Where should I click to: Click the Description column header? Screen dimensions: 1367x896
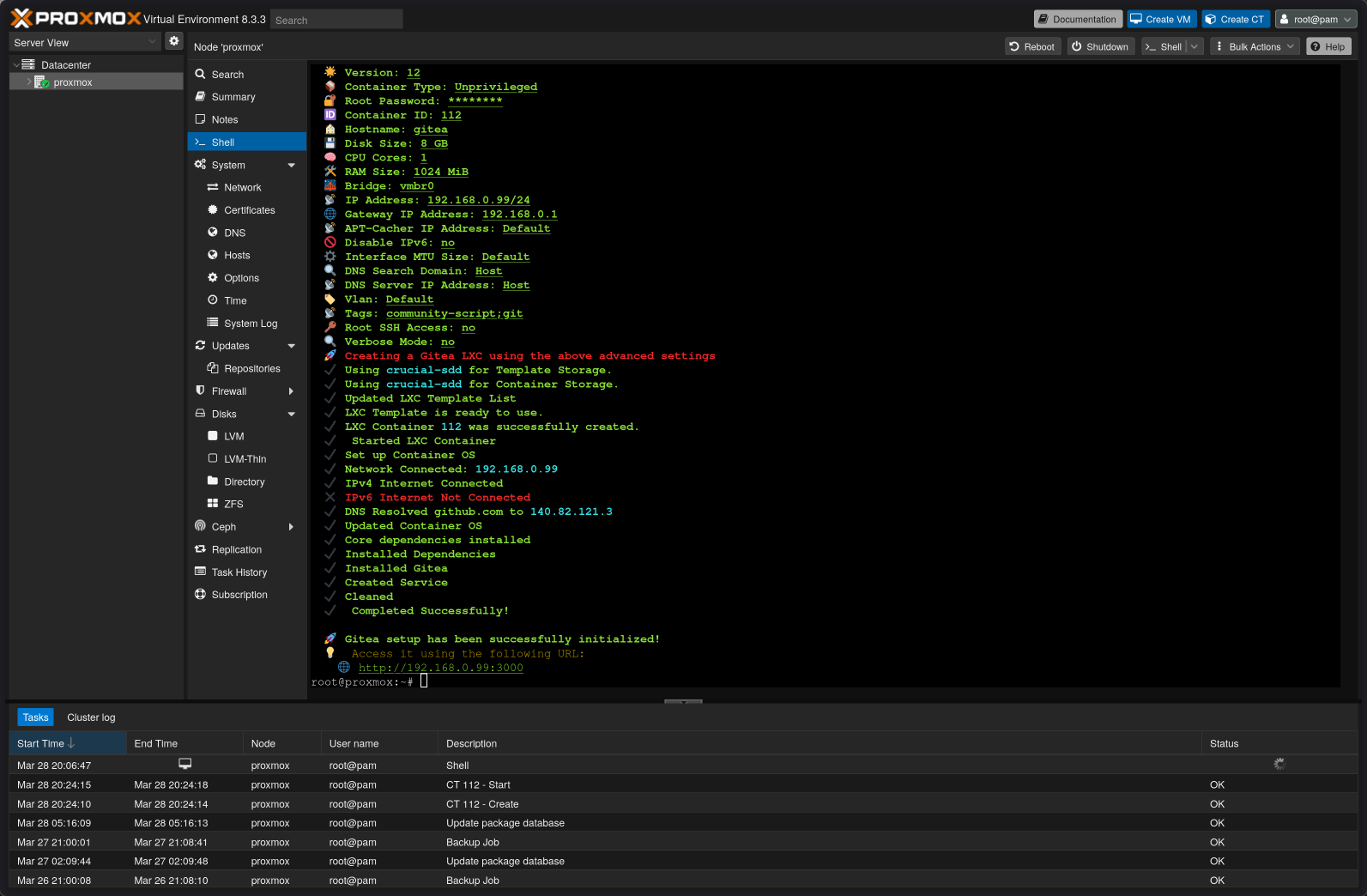(x=820, y=743)
